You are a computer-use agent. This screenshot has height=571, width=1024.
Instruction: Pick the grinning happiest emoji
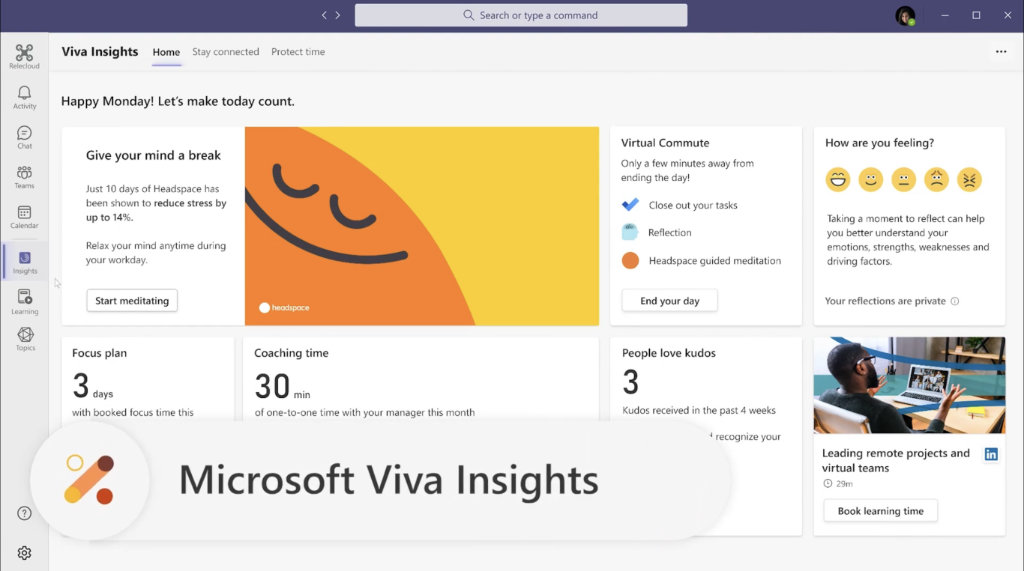pos(837,179)
